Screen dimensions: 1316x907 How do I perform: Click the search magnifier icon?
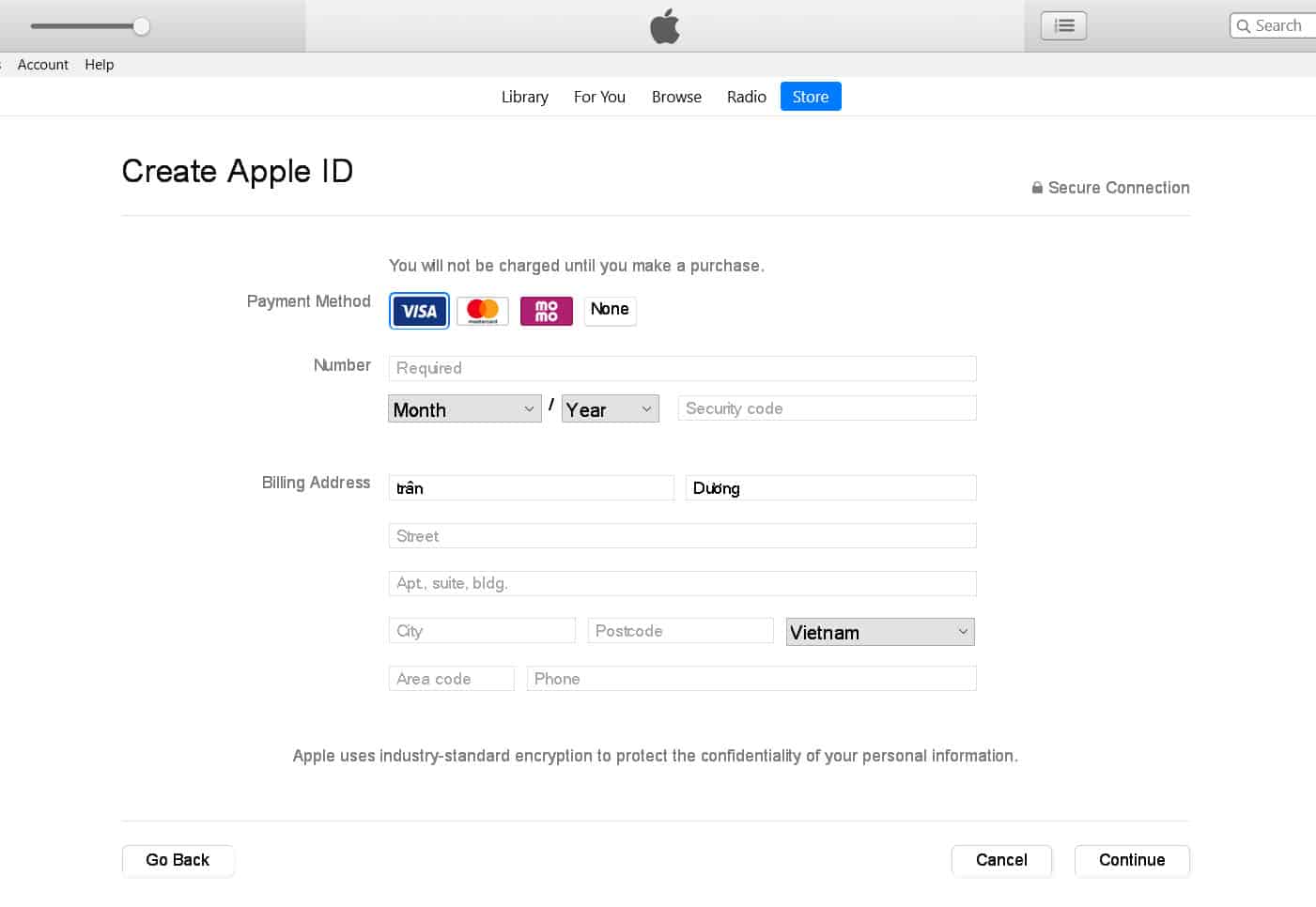[1244, 26]
